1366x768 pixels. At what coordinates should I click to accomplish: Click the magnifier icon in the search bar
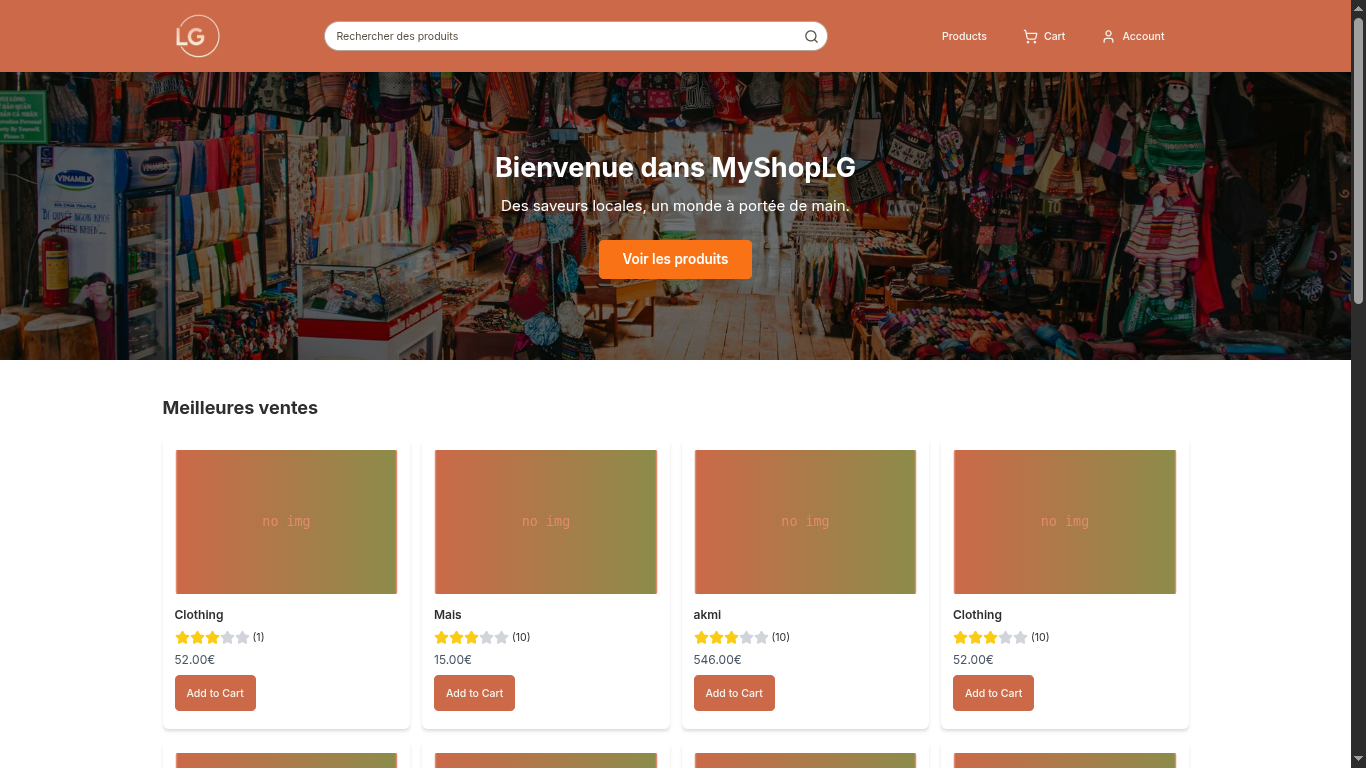pos(811,37)
